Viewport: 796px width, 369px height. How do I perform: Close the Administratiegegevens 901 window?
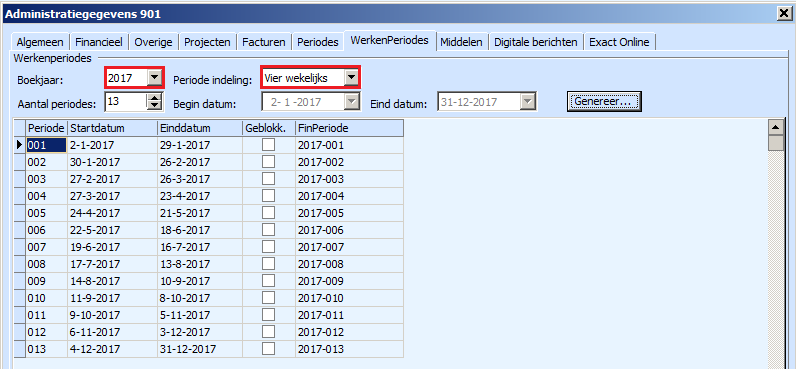click(784, 14)
